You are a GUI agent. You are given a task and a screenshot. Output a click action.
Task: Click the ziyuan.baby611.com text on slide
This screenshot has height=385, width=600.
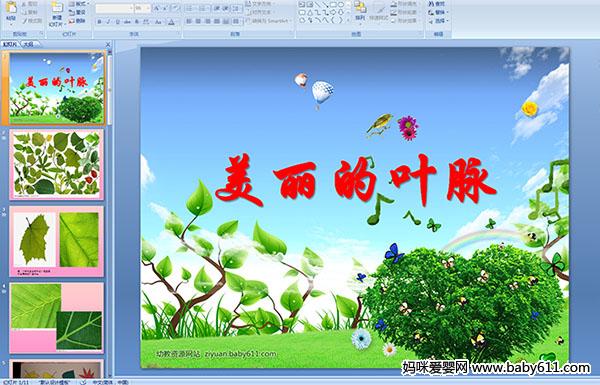240,354
